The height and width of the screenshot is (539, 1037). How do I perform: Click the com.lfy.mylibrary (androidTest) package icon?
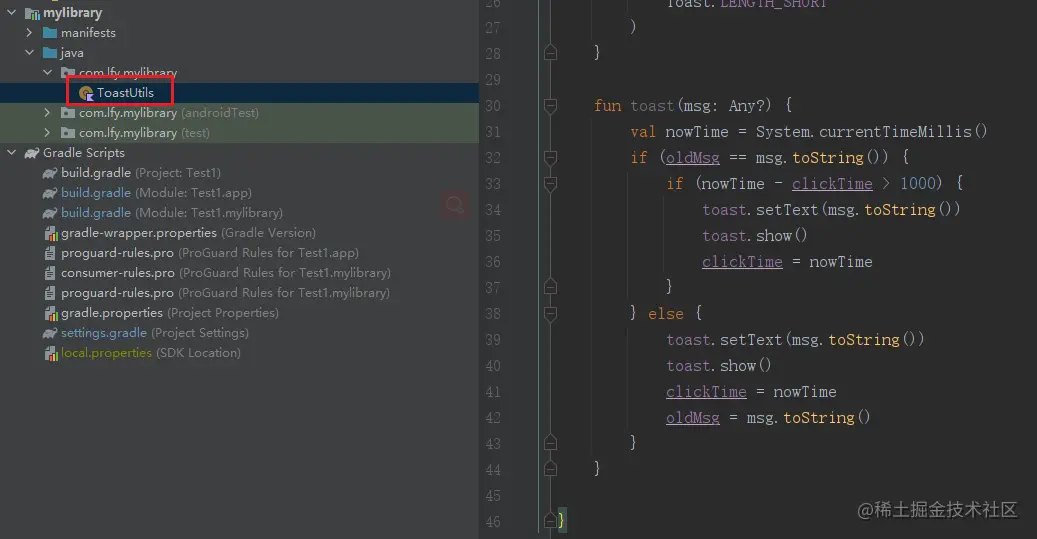[68, 112]
